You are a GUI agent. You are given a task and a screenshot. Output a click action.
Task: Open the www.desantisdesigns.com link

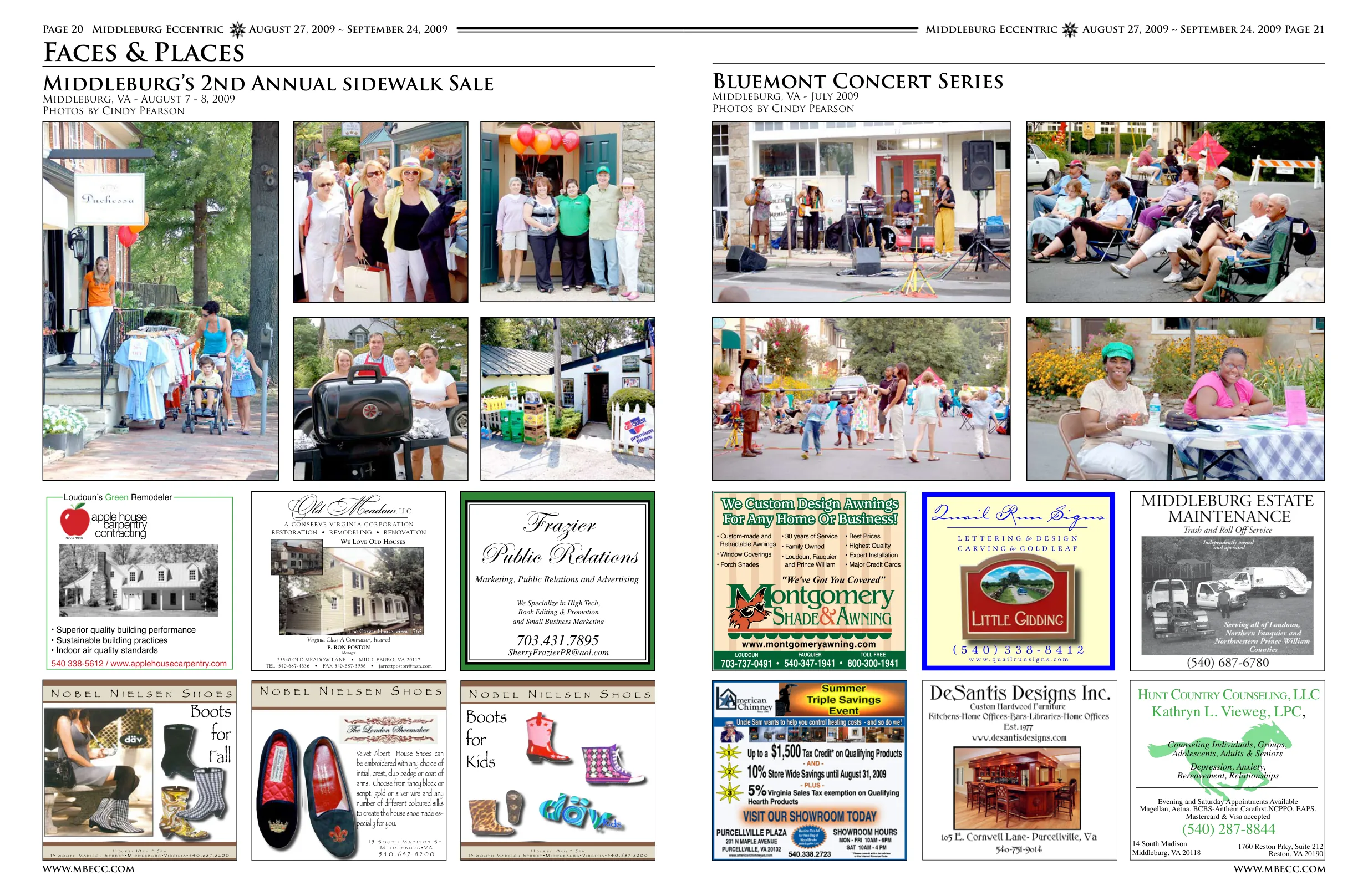[x=1019, y=737]
